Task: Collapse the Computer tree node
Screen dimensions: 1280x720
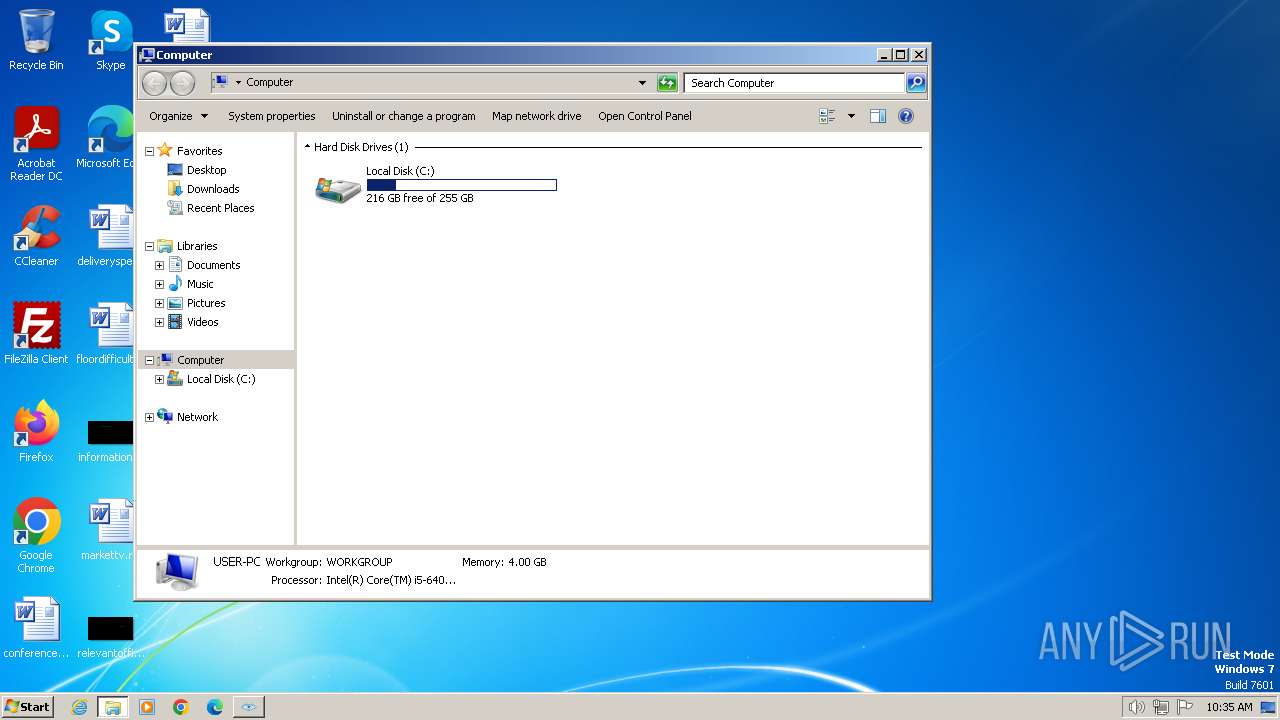Action: [149, 361]
